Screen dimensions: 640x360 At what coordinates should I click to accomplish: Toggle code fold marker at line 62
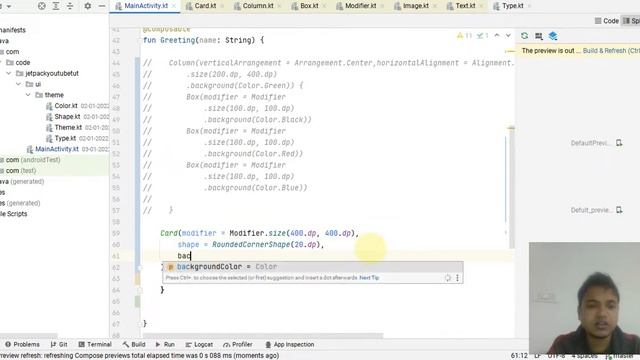point(140,267)
